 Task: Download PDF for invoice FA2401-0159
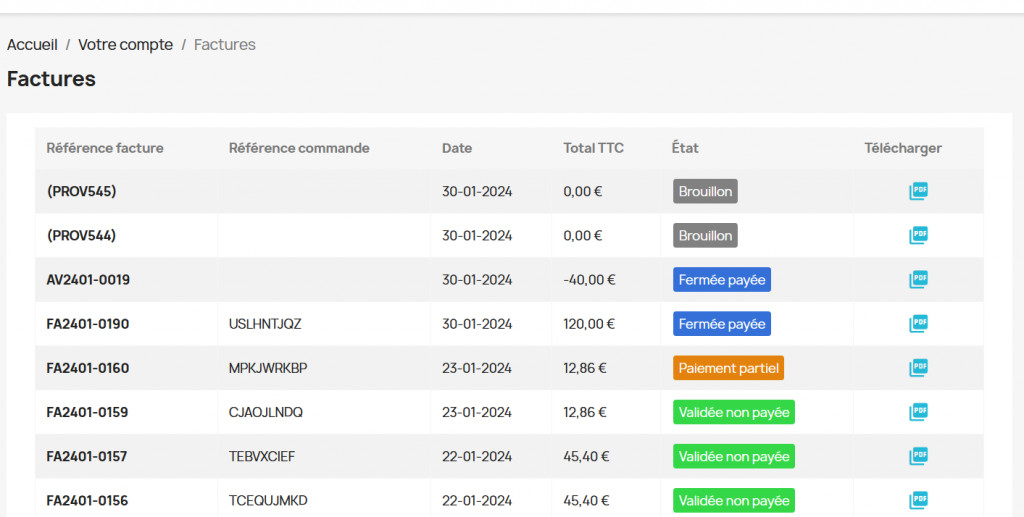pyautogui.click(x=918, y=411)
